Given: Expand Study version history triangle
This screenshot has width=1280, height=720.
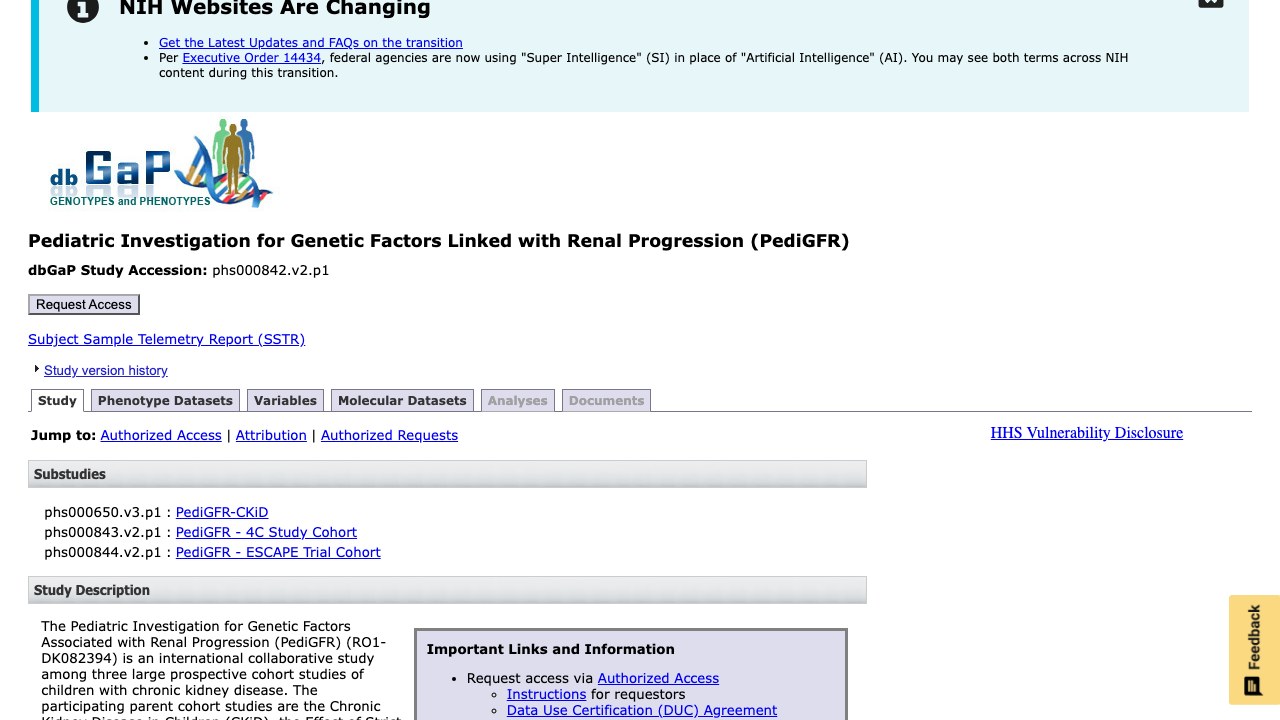Looking at the screenshot, I should tap(37, 369).
